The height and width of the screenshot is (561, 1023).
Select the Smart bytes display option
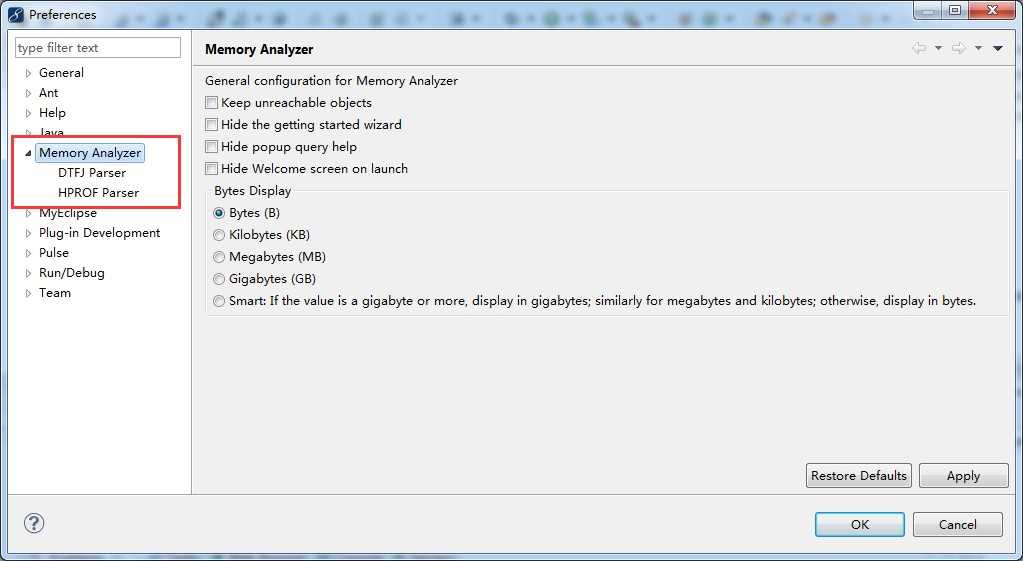coord(219,301)
